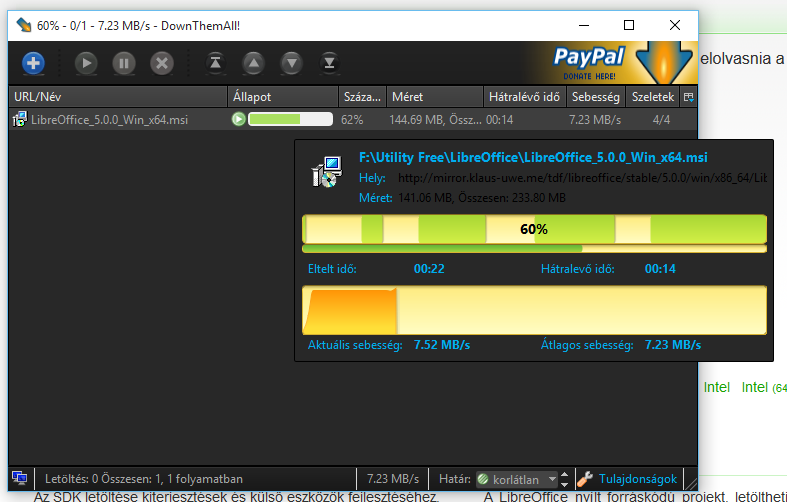The width and height of the screenshot is (787, 502).
Task: Click the wrench icon beside Tulajdonságok
Action: click(585, 479)
